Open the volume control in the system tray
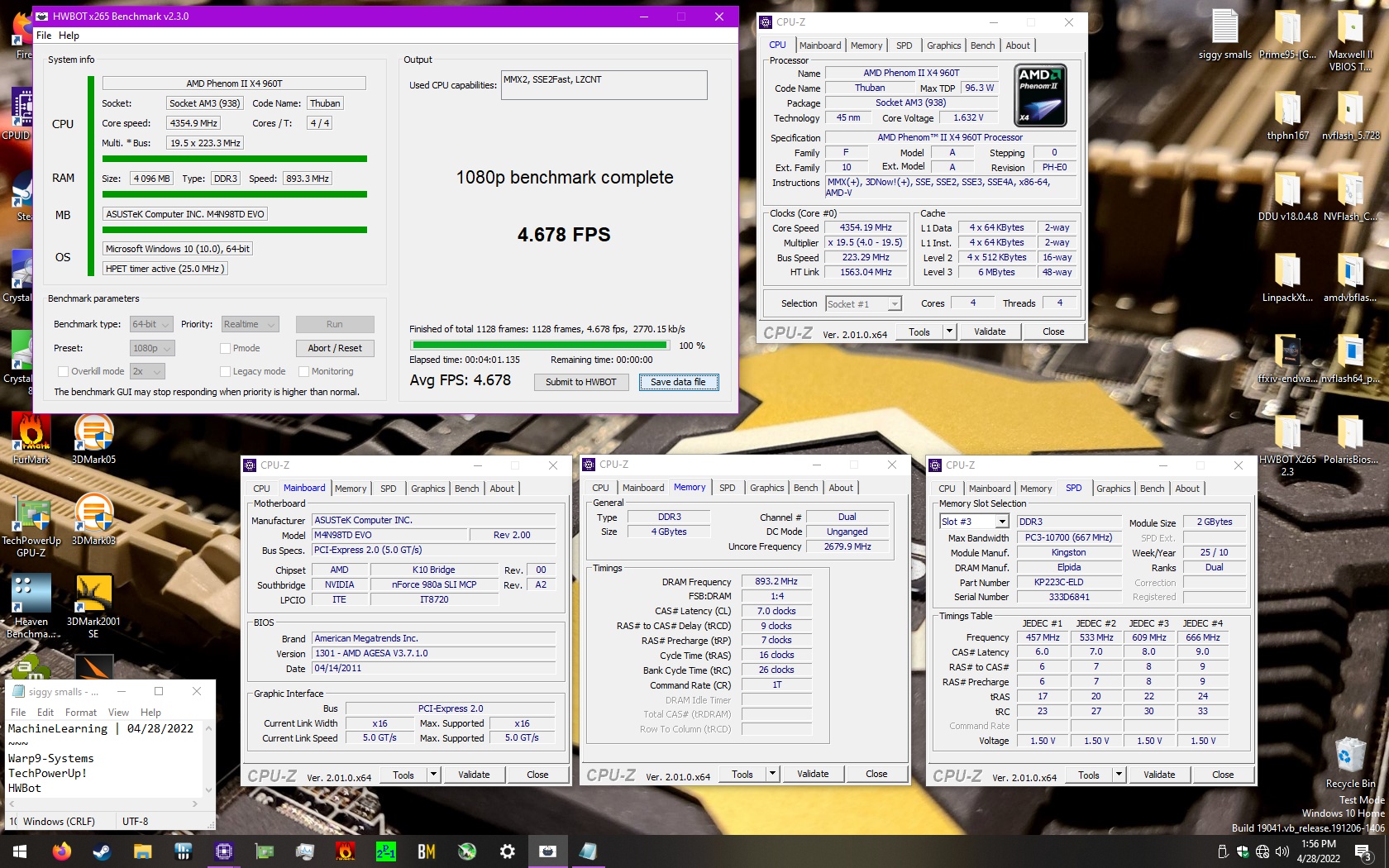This screenshot has width=1389, height=868. 1282,851
